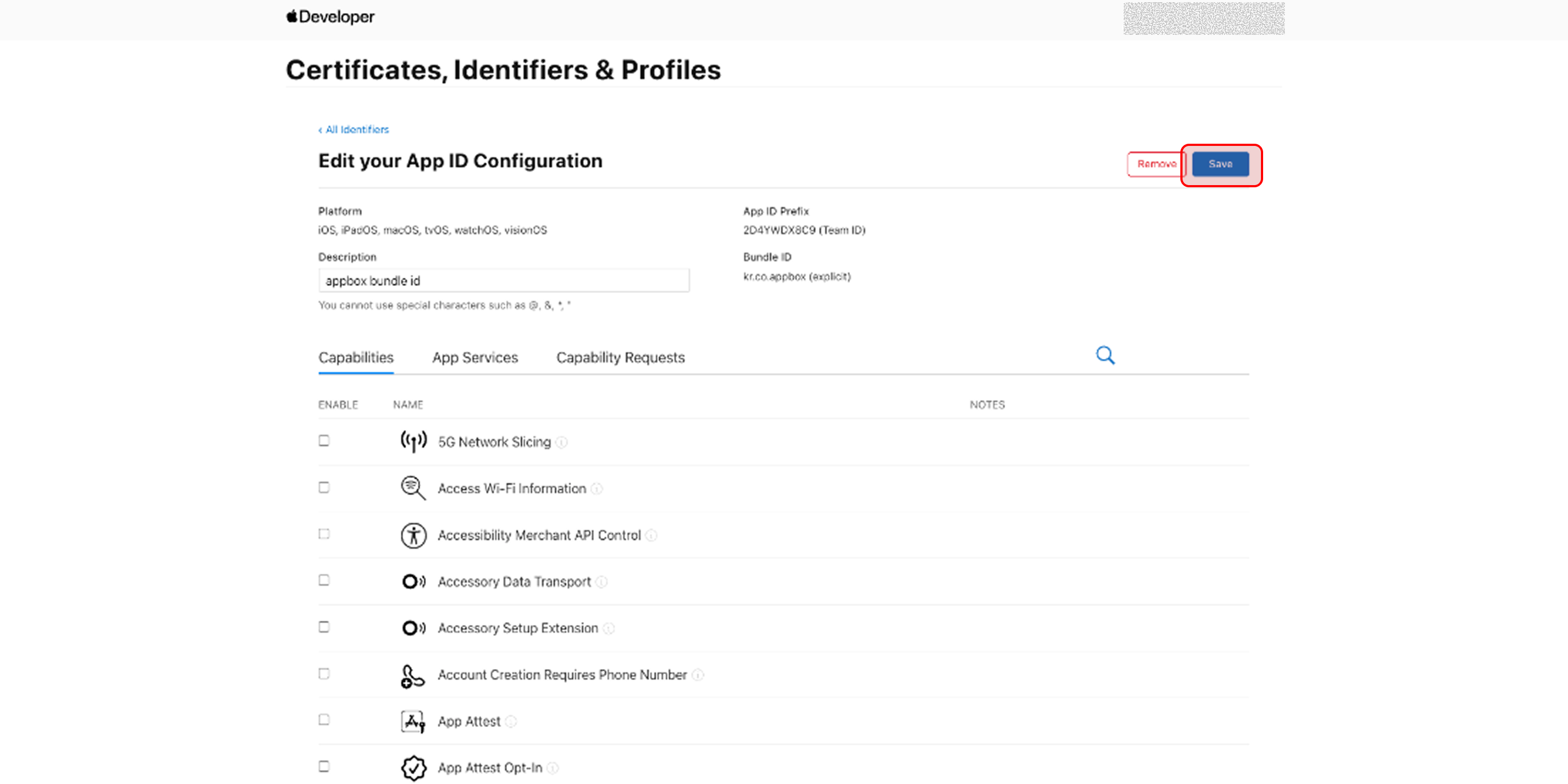Show info for Accessory Setup Extension
1568x784 pixels.
(x=609, y=628)
